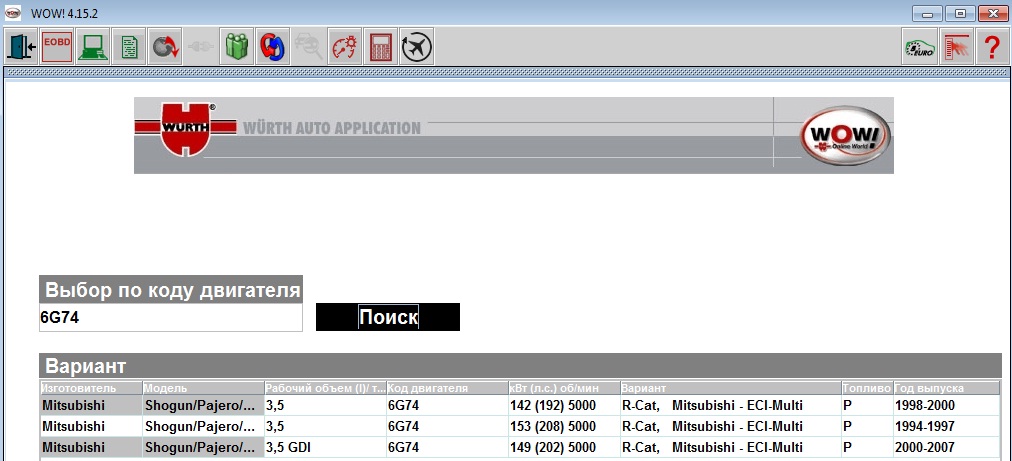This screenshot has height=461, width=1012.
Task: Click the Топливо column header
Action: pos(867,388)
